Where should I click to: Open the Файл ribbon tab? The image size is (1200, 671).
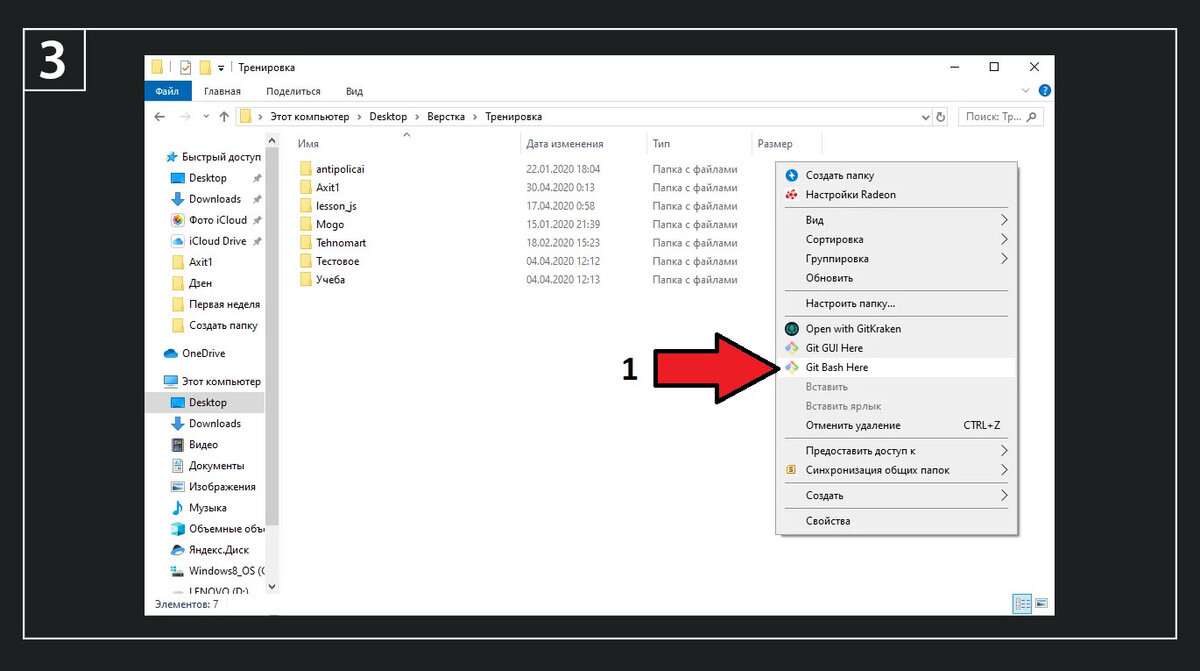point(167,91)
